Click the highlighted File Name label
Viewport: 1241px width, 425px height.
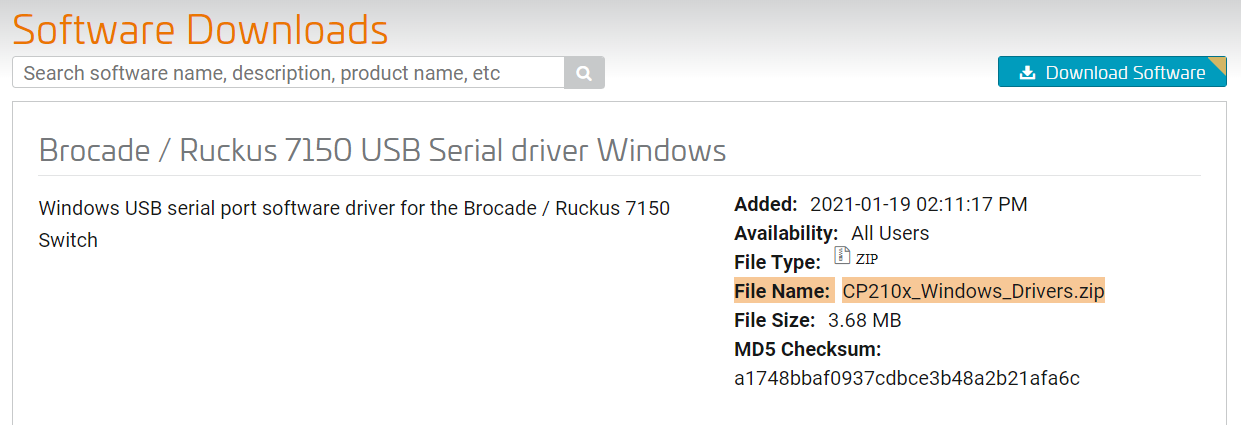(783, 291)
